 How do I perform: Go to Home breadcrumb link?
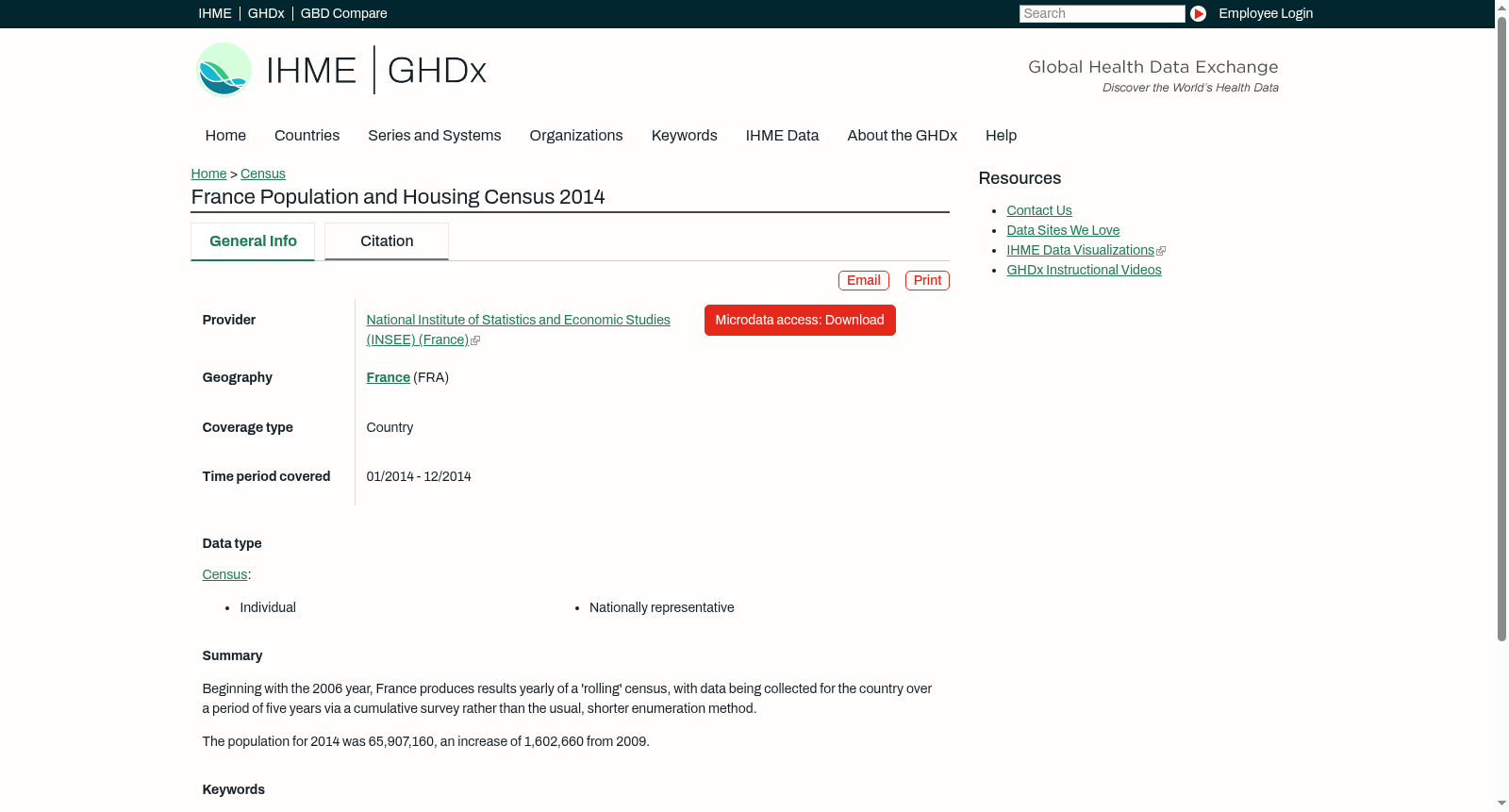pyautogui.click(x=208, y=174)
